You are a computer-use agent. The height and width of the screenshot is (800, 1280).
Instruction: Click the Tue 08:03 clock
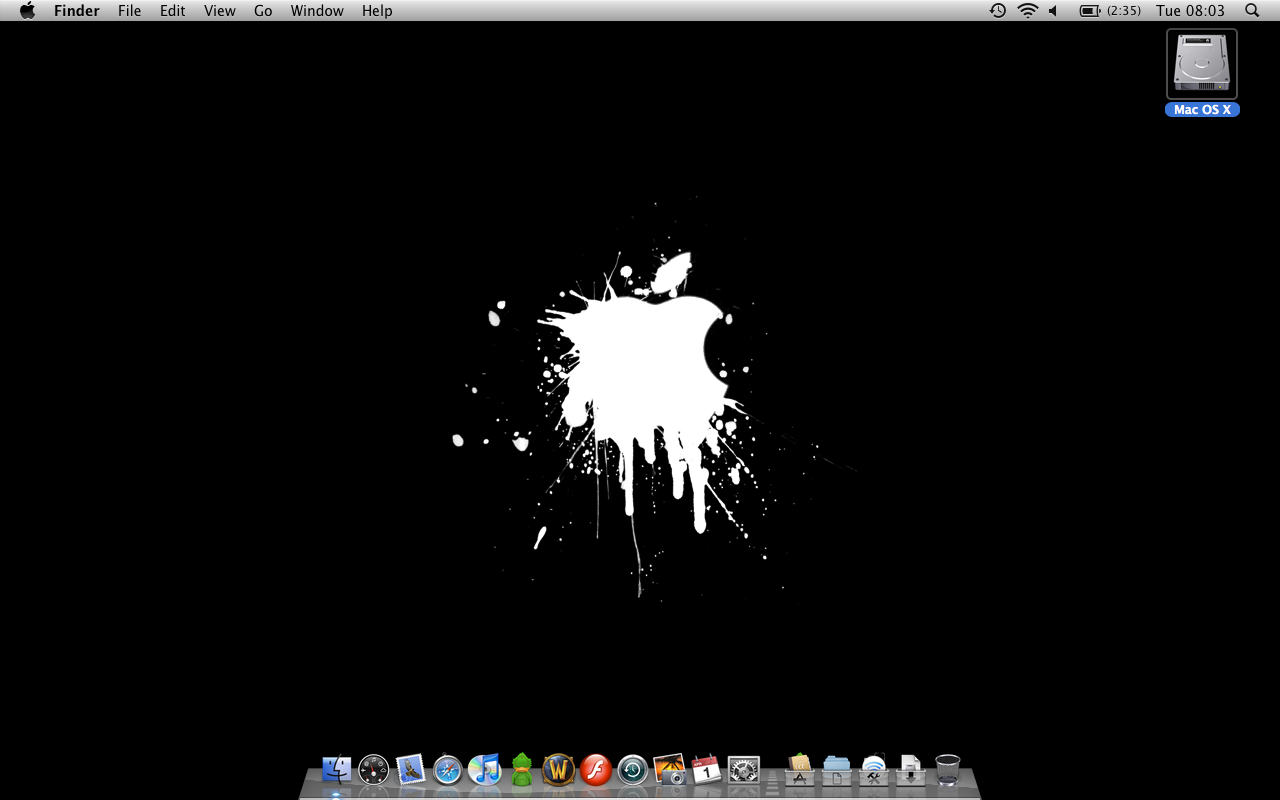pos(1190,11)
